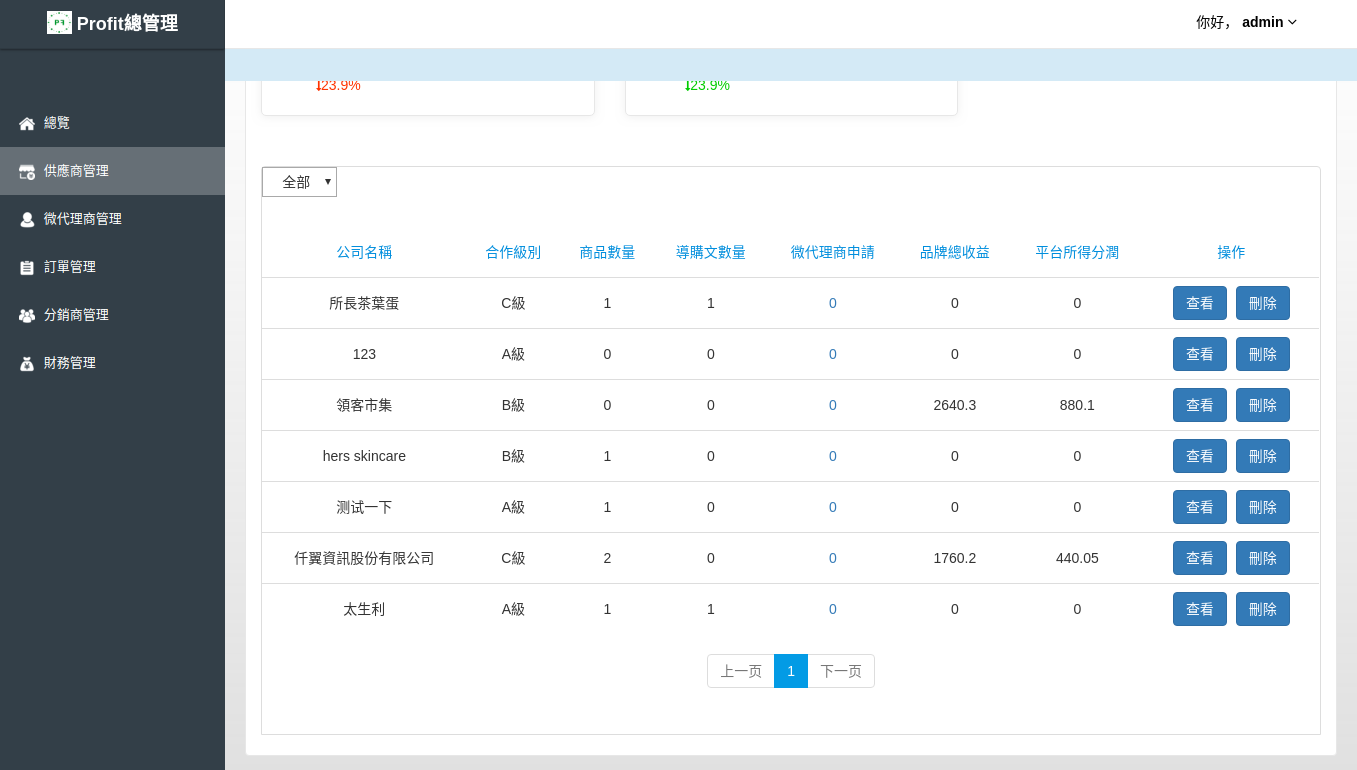
Task: Click the 1760.2 brand revenue value
Action: [x=955, y=558]
